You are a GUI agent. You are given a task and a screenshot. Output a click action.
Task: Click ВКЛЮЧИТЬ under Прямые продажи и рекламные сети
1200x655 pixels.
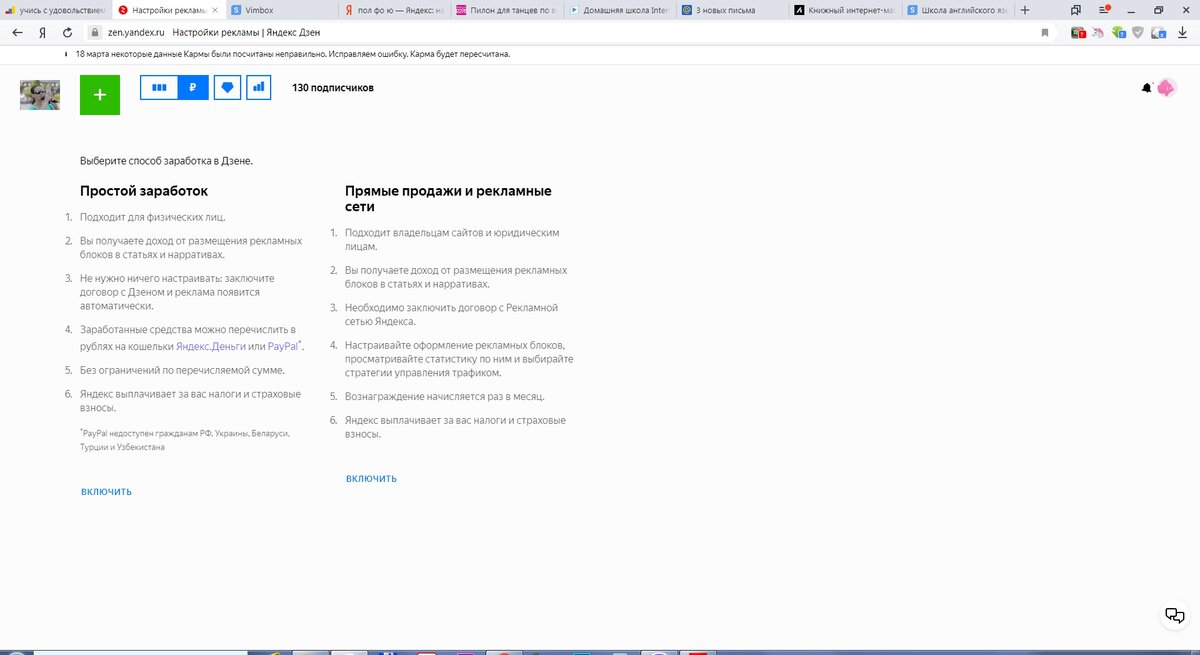pos(371,478)
